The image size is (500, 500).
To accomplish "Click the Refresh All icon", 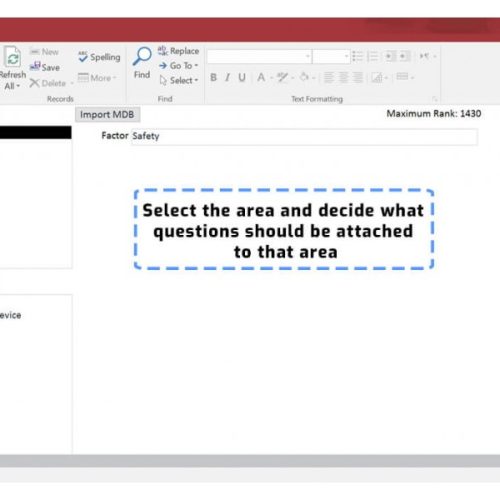I will click(x=13, y=57).
